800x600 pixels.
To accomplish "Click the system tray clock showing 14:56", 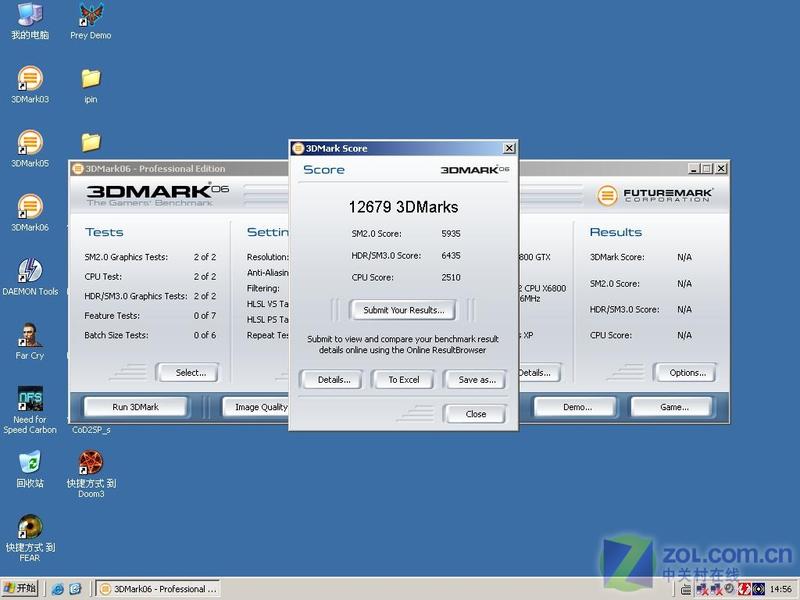I will 781,589.
